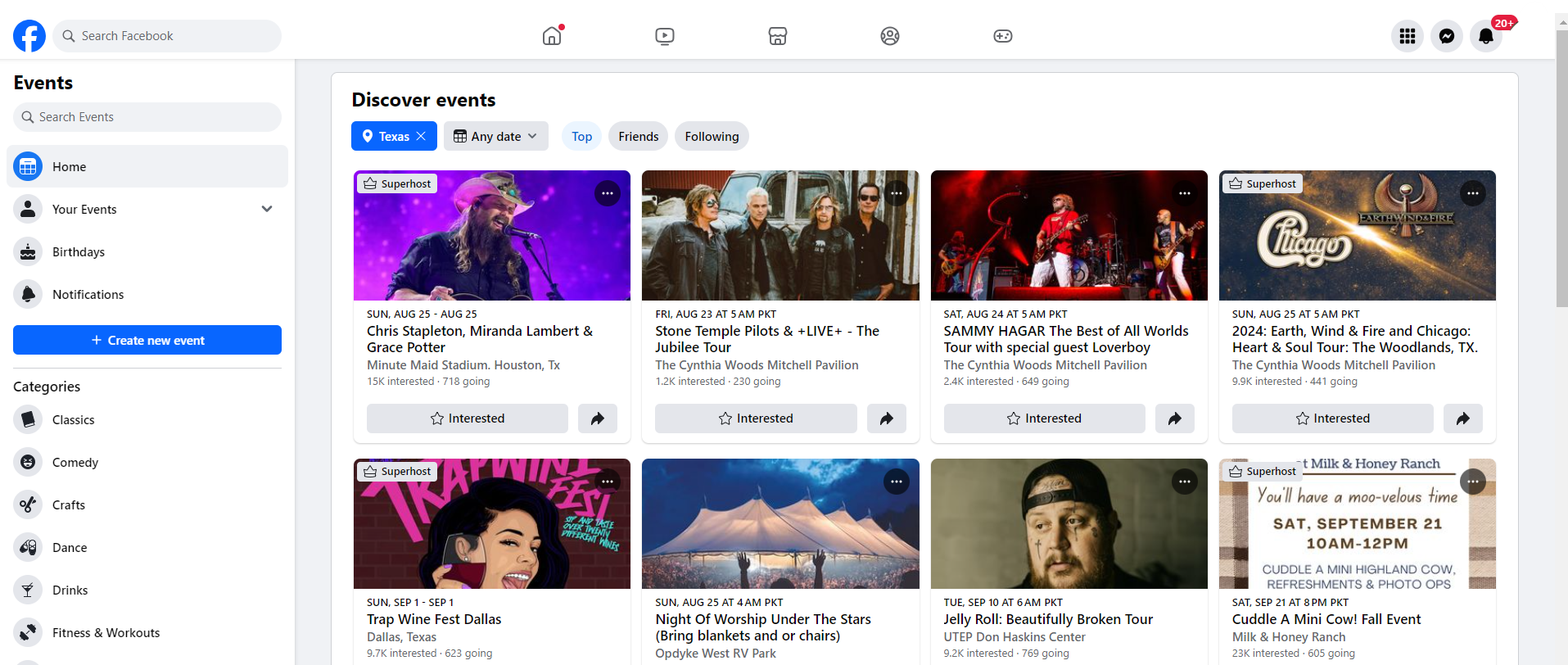The width and height of the screenshot is (1568, 665).
Task: Mark Interested on Earth, Wind & Fire event
Action: tap(1332, 418)
